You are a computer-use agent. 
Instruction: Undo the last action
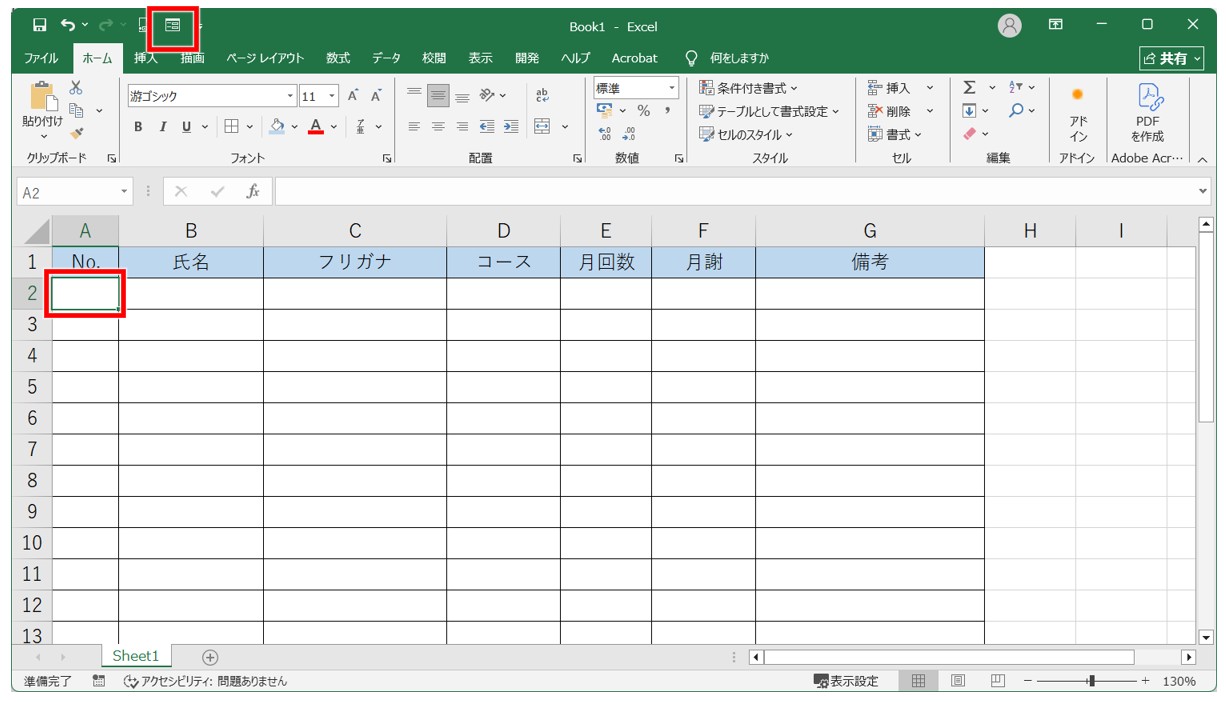click(x=68, y=25)
